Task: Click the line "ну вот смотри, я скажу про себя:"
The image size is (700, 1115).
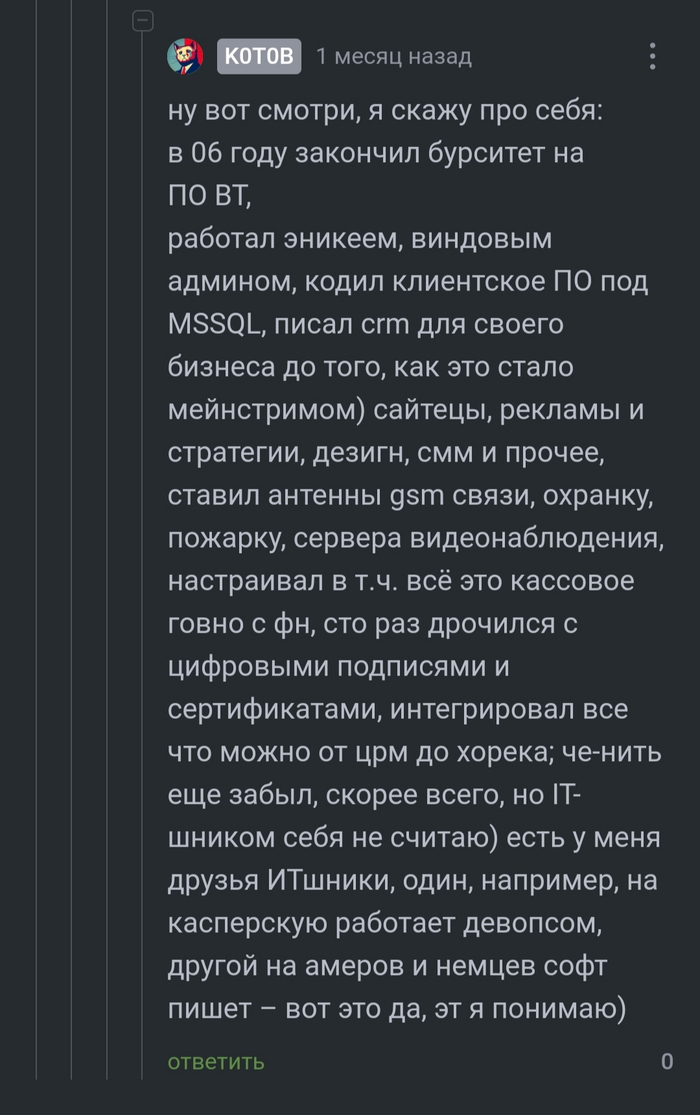Action: coord(386,110)
